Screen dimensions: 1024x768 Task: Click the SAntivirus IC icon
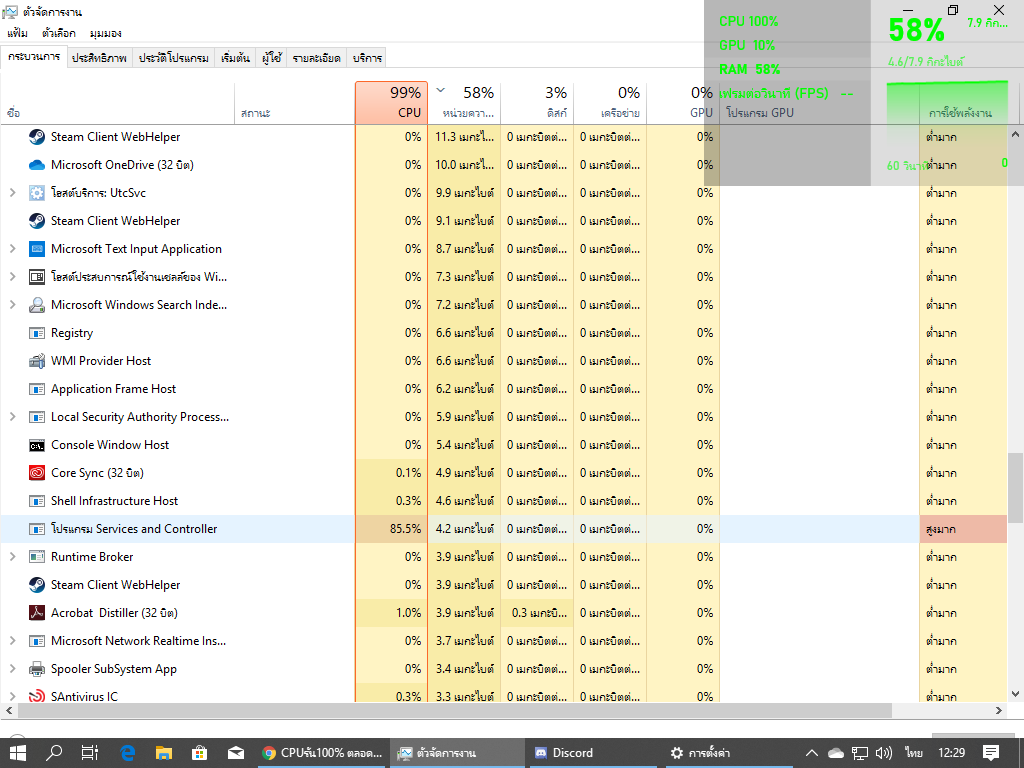point(37,696)
